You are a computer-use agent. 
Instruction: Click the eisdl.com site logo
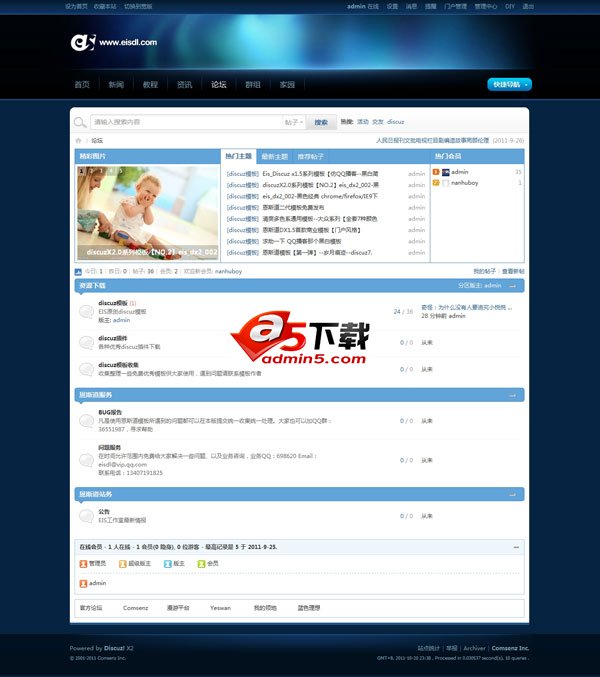coord(114,42)
